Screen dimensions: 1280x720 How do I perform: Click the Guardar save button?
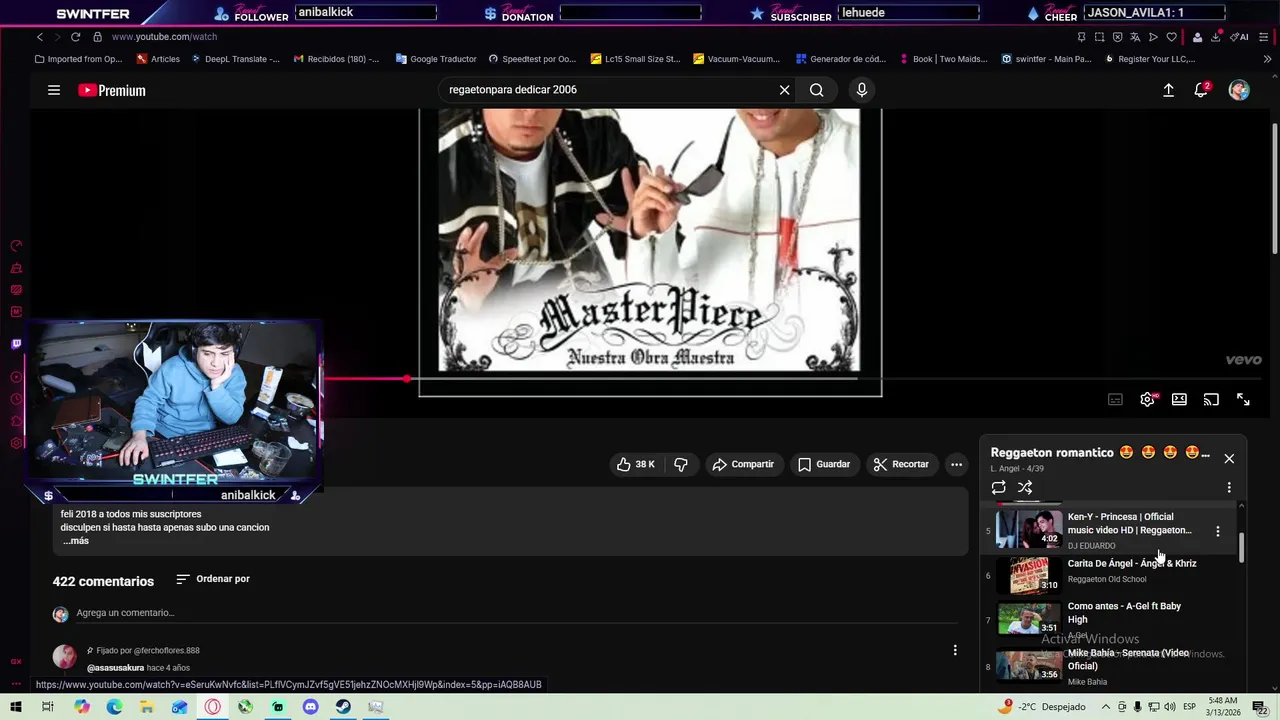824,464
